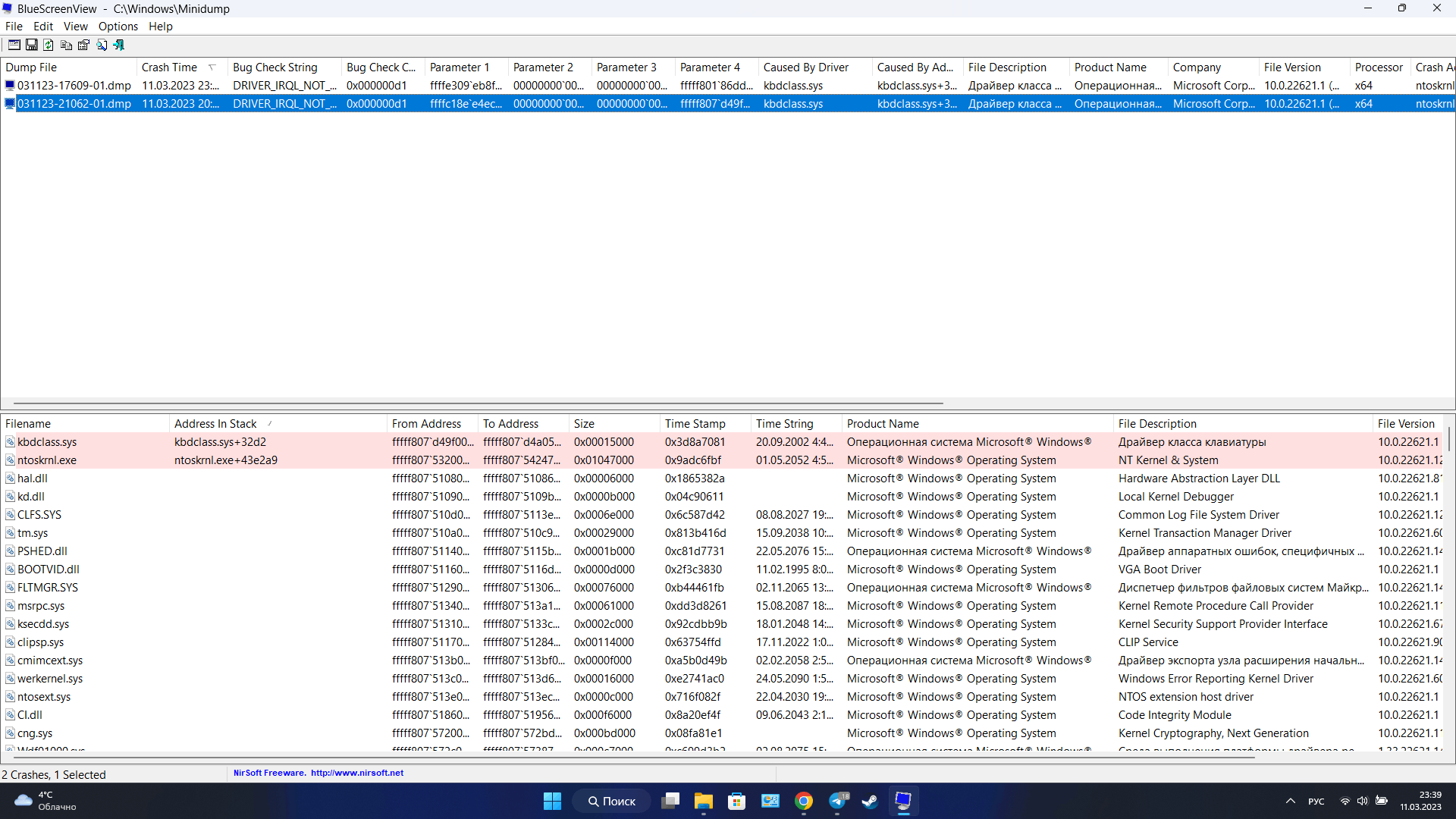
Task: Click the Exit door toolbar icon
Action: coord(119,45)
